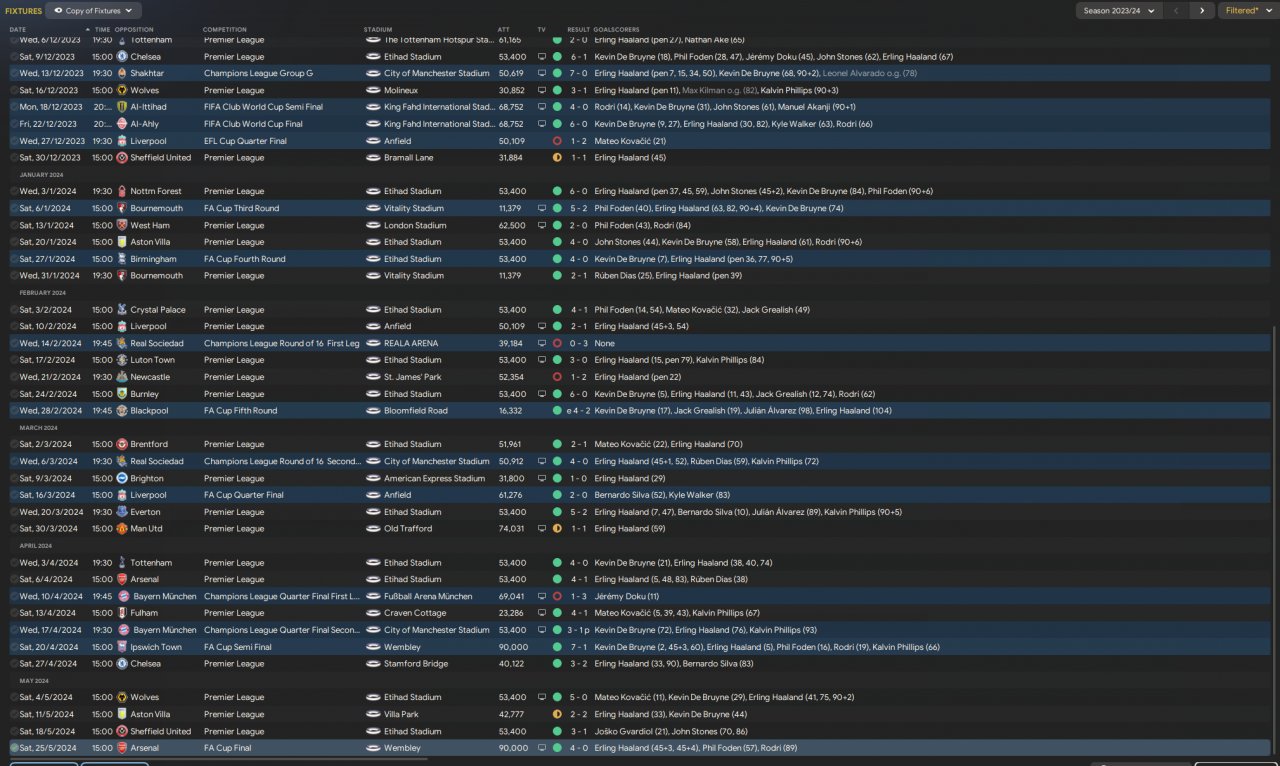Select the row checkbox for Wed, 3/1/2024
This screenshot has width=1280, height=766.
pyautogui.click(x=14, y=191)
